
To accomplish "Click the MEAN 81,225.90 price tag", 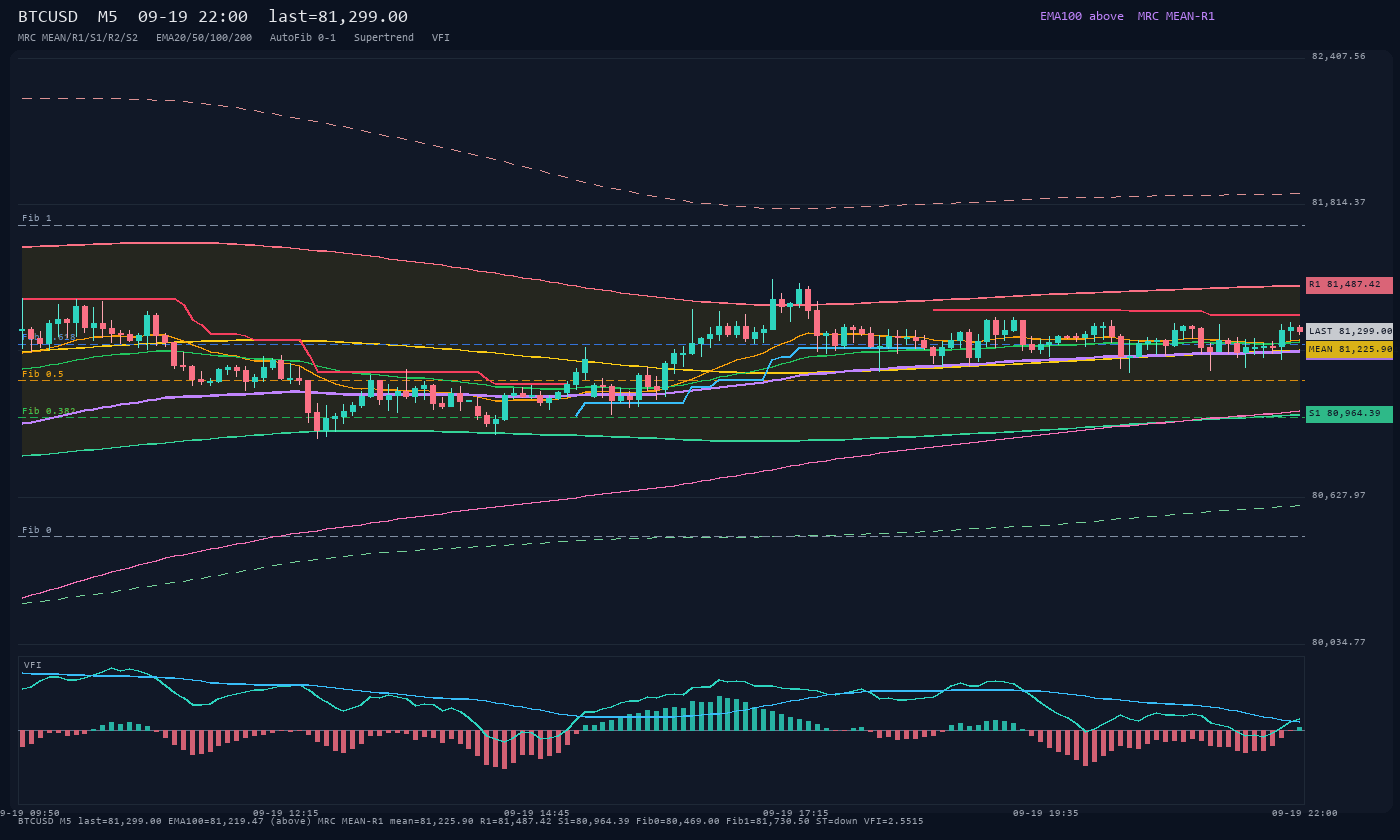I will pyautogui.click(x=1349, y=350).
